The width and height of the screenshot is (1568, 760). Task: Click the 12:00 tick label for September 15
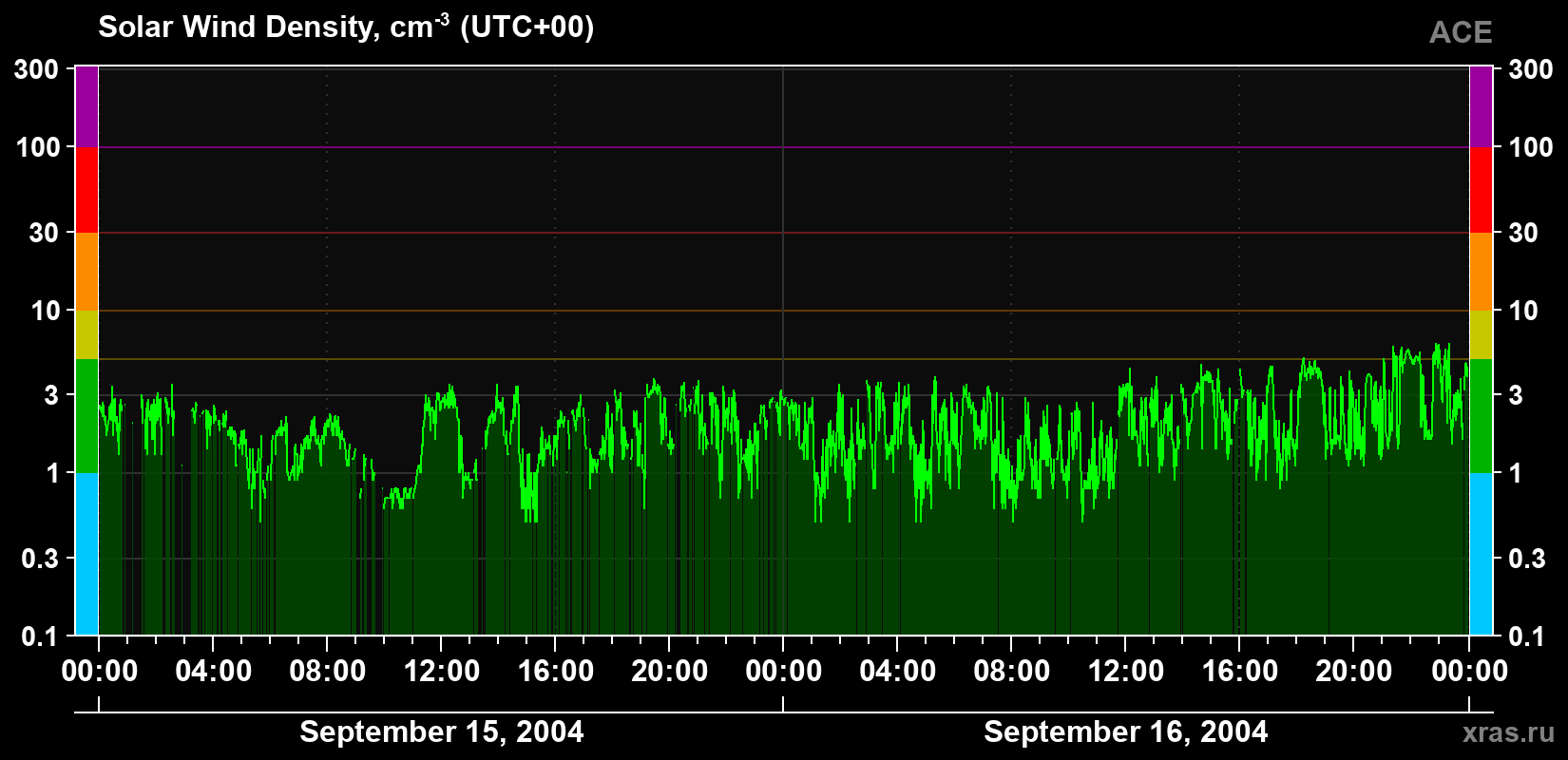click(x=441, y=672)
